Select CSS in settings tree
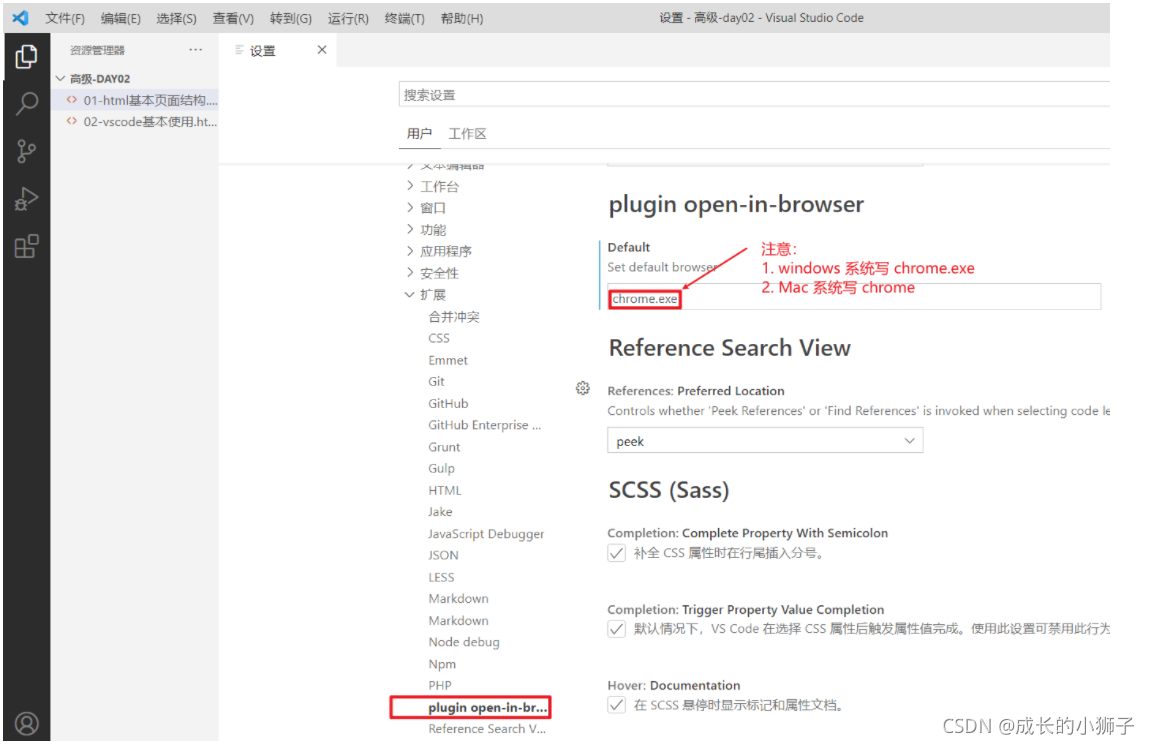The image size is (1149, 744). [x=439, y=338]
